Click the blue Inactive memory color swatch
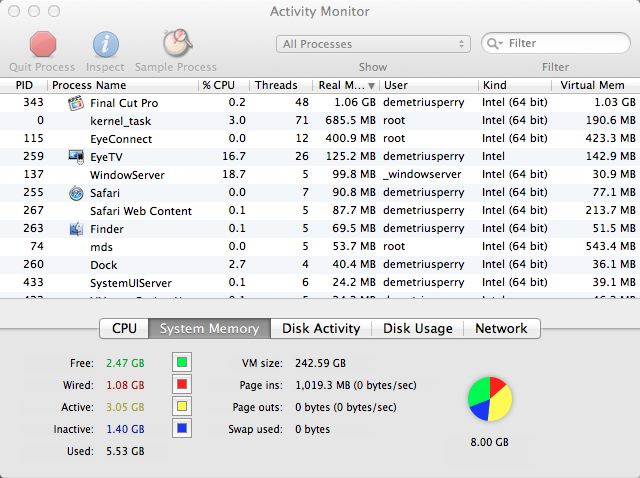 (182, 428)
